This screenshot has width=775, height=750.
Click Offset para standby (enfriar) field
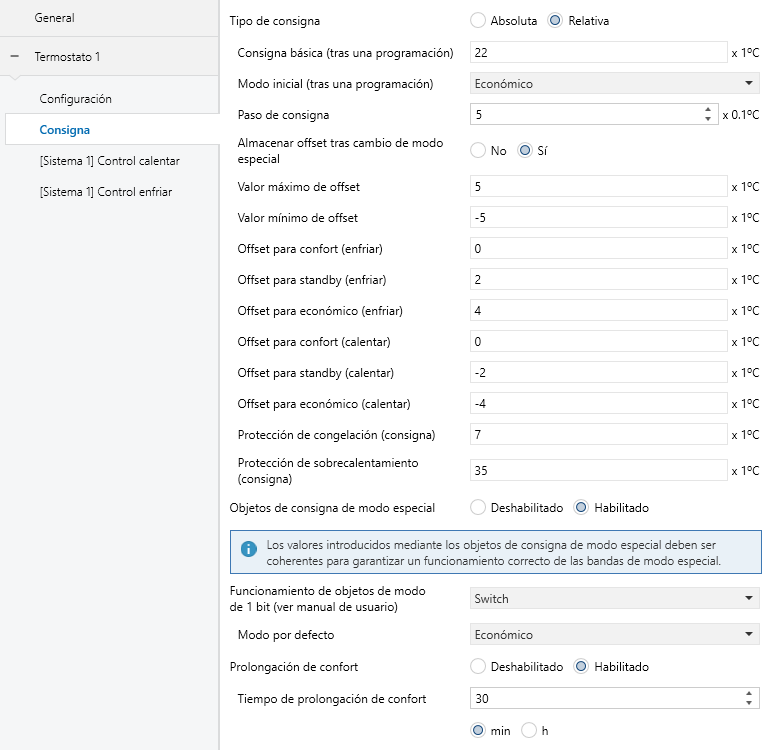599,279
